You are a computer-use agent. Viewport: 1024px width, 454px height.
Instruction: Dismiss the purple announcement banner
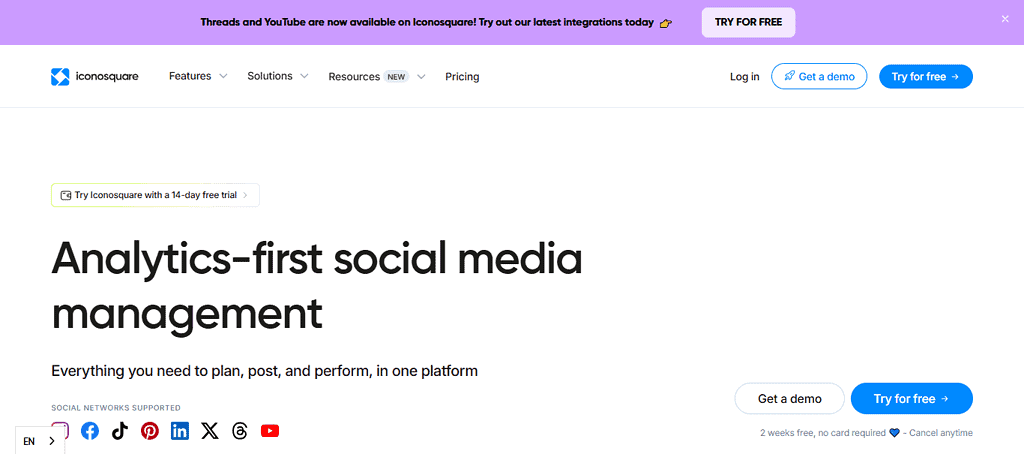point(1005,19)
